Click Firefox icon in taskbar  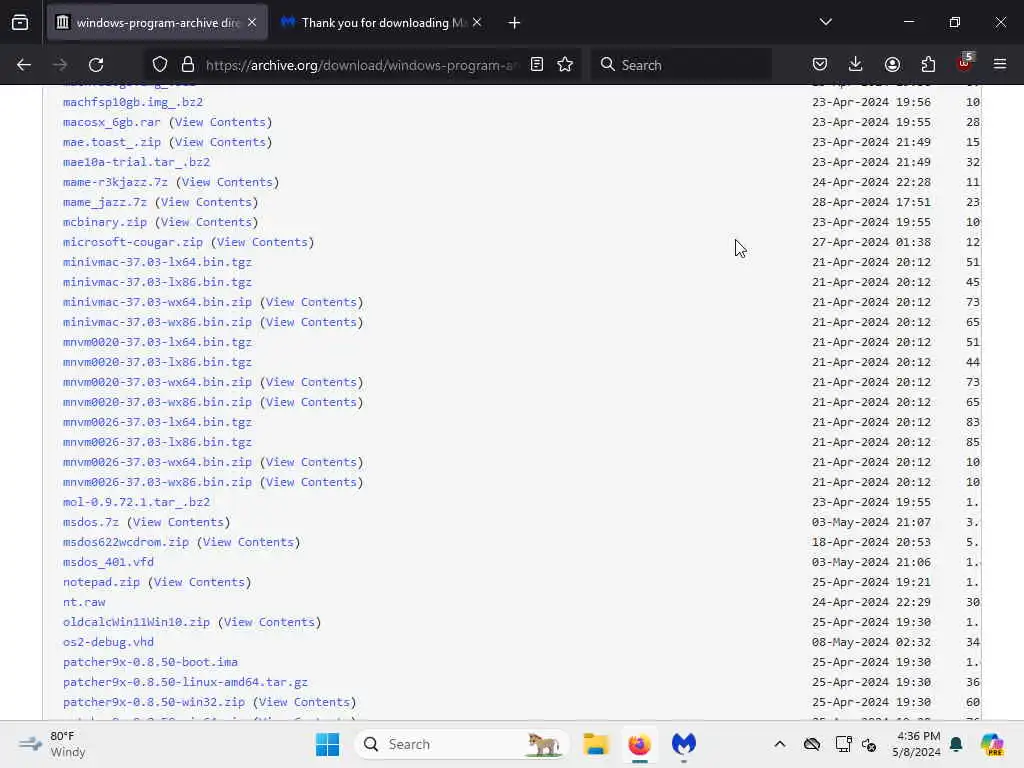click(640, 744)
